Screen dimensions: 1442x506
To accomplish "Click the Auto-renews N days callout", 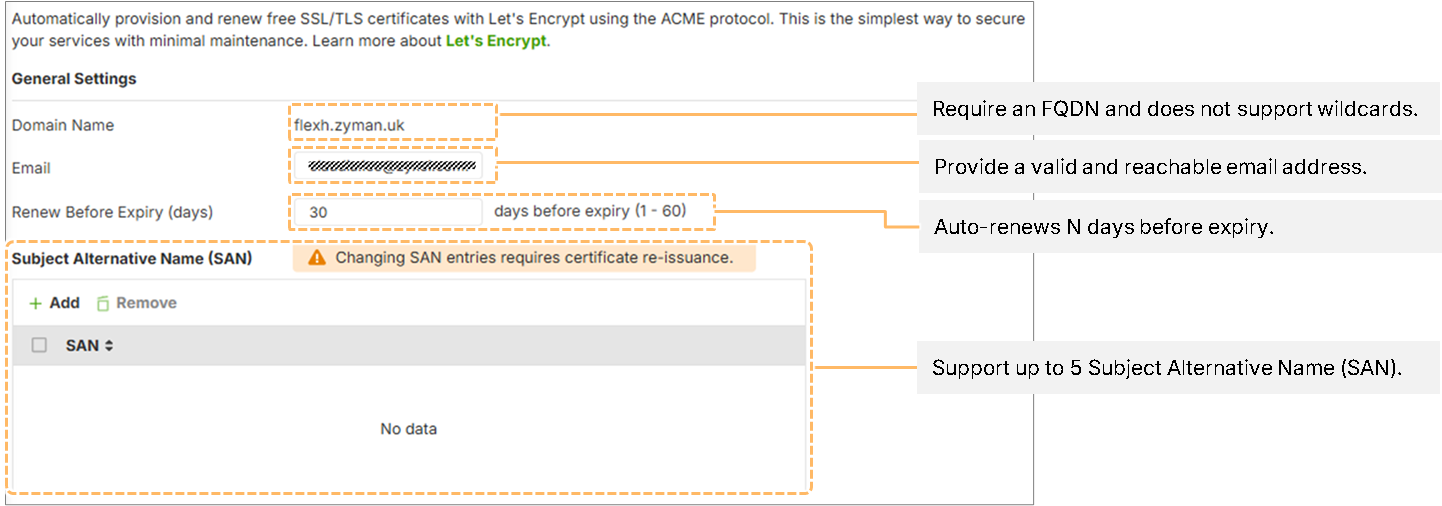I will point(1103,227).
